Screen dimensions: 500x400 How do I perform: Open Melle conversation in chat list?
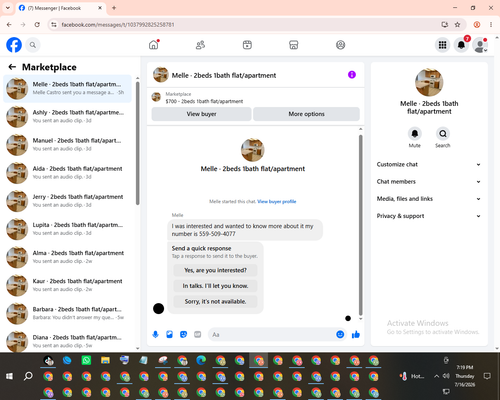(x=68, y=88)
